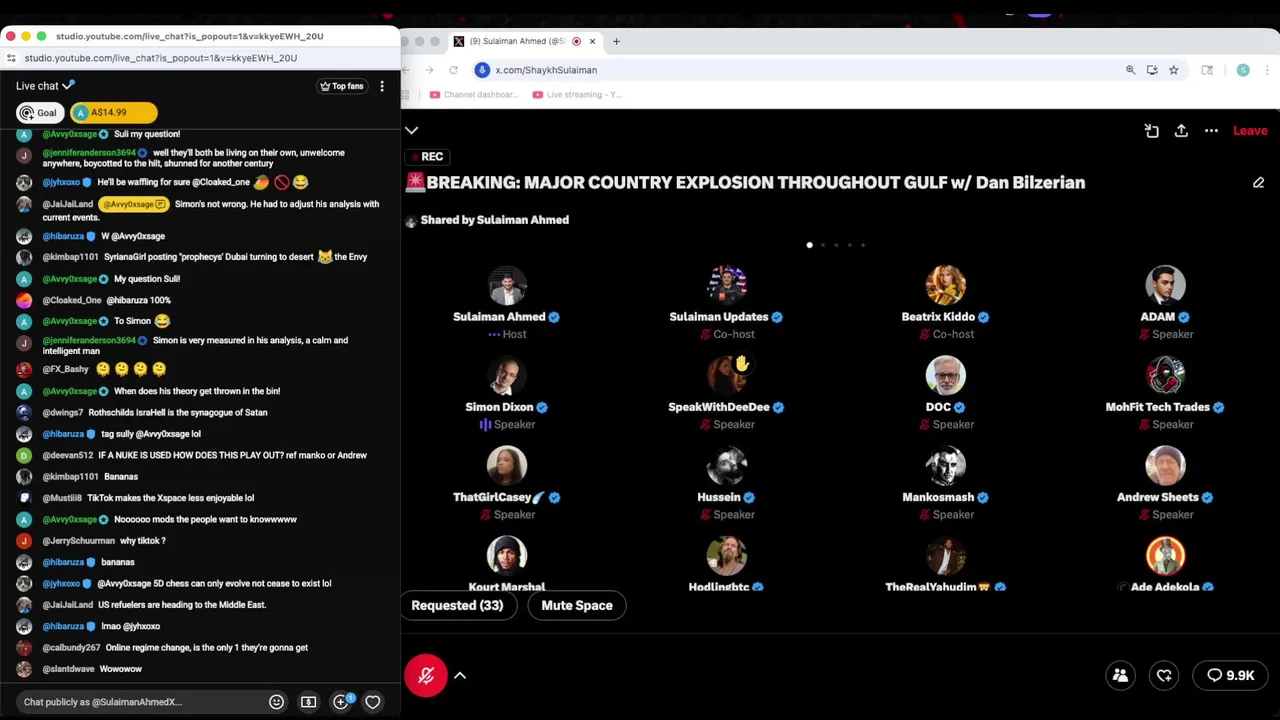Image resolution: width=1280 pixels, height=720 pixels.
Task: Open Andrew Sheets speaker avatar
Action: click(x=1165, y=465)
